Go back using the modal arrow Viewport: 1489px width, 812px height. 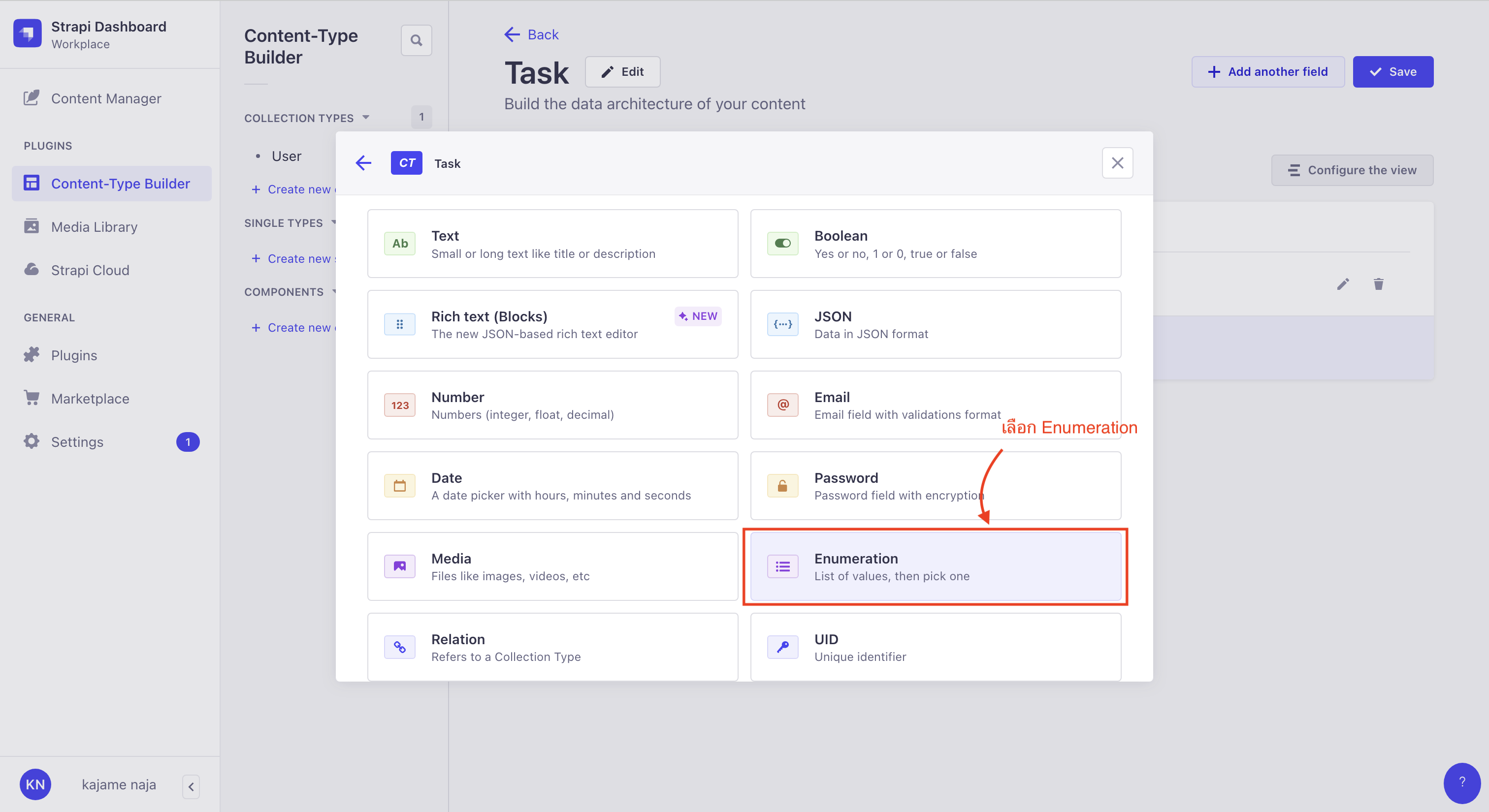coord(363,163)
